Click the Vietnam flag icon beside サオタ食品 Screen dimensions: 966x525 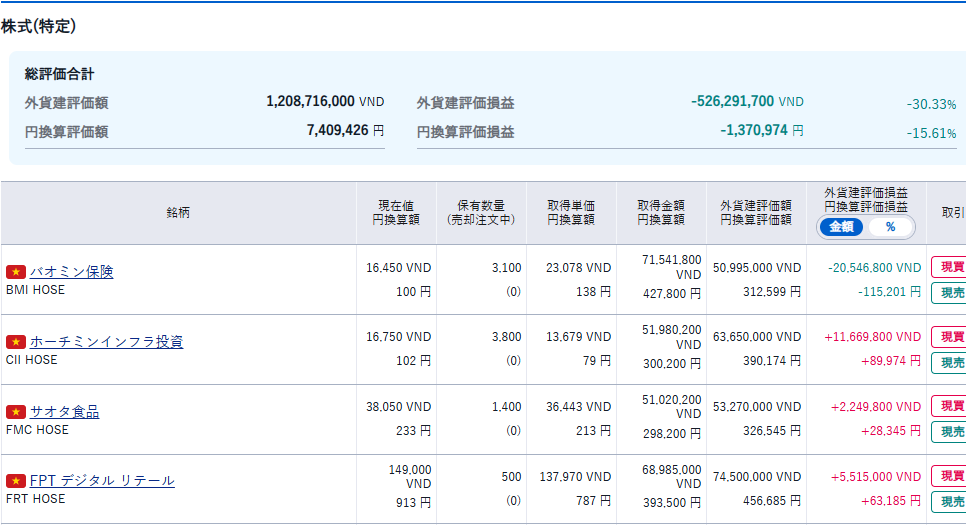click(15, 412)
